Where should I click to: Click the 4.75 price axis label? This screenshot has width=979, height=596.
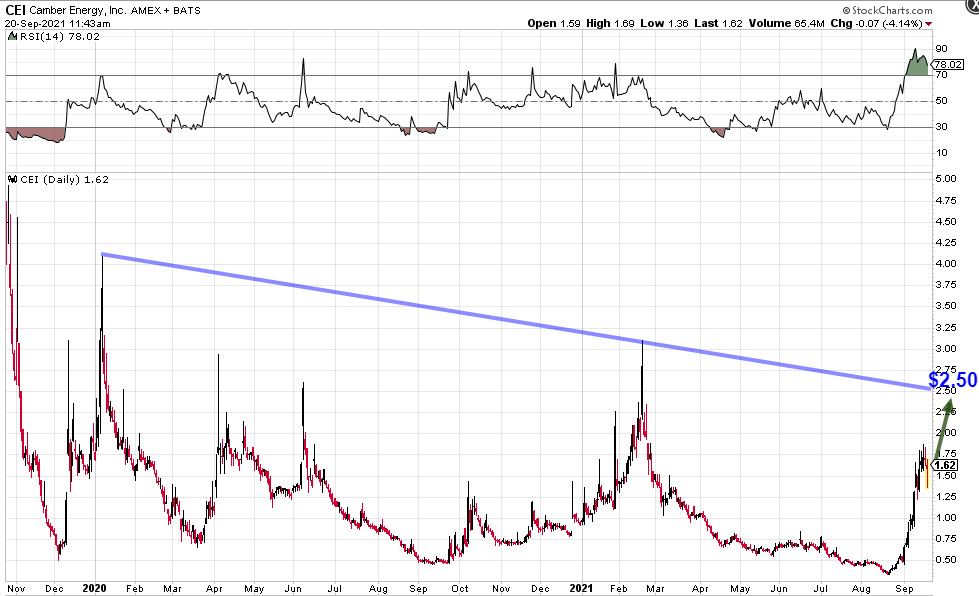pyautogui.click(x=945, y=200)
